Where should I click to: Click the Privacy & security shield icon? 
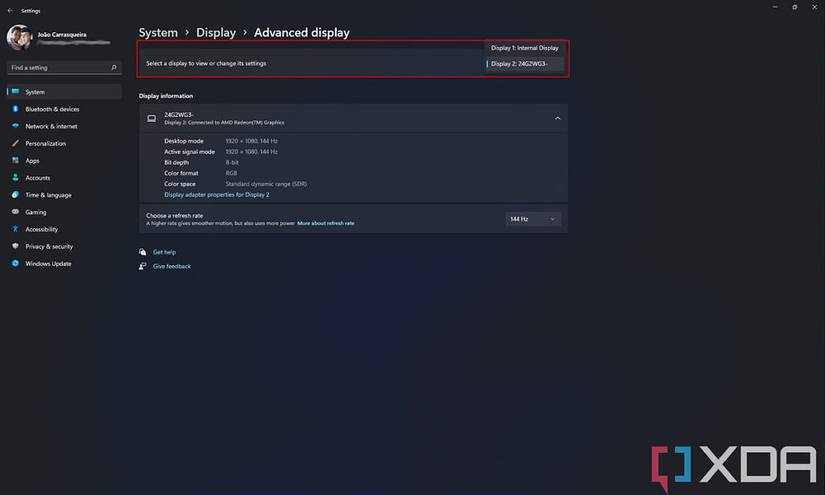pyautogui.click(x=15, y=246)
